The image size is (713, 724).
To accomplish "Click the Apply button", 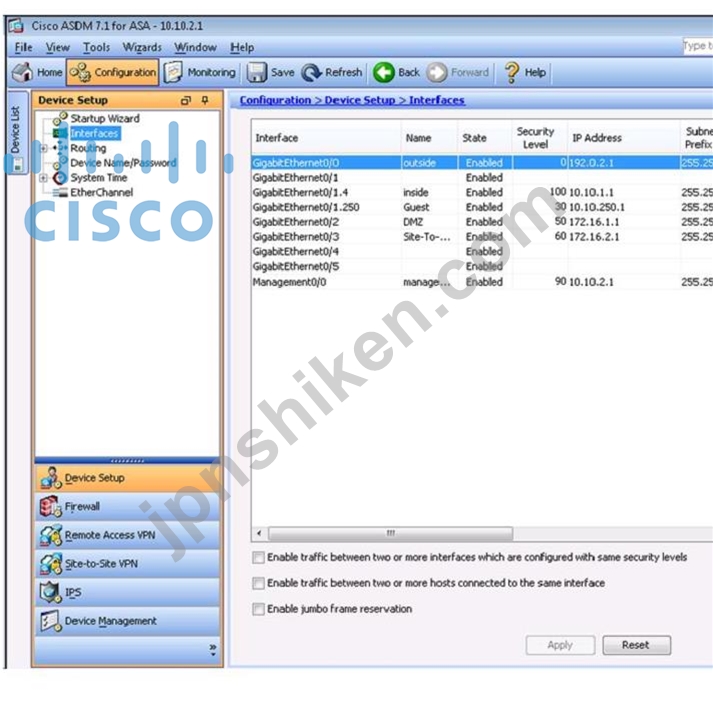I will 560,645.
